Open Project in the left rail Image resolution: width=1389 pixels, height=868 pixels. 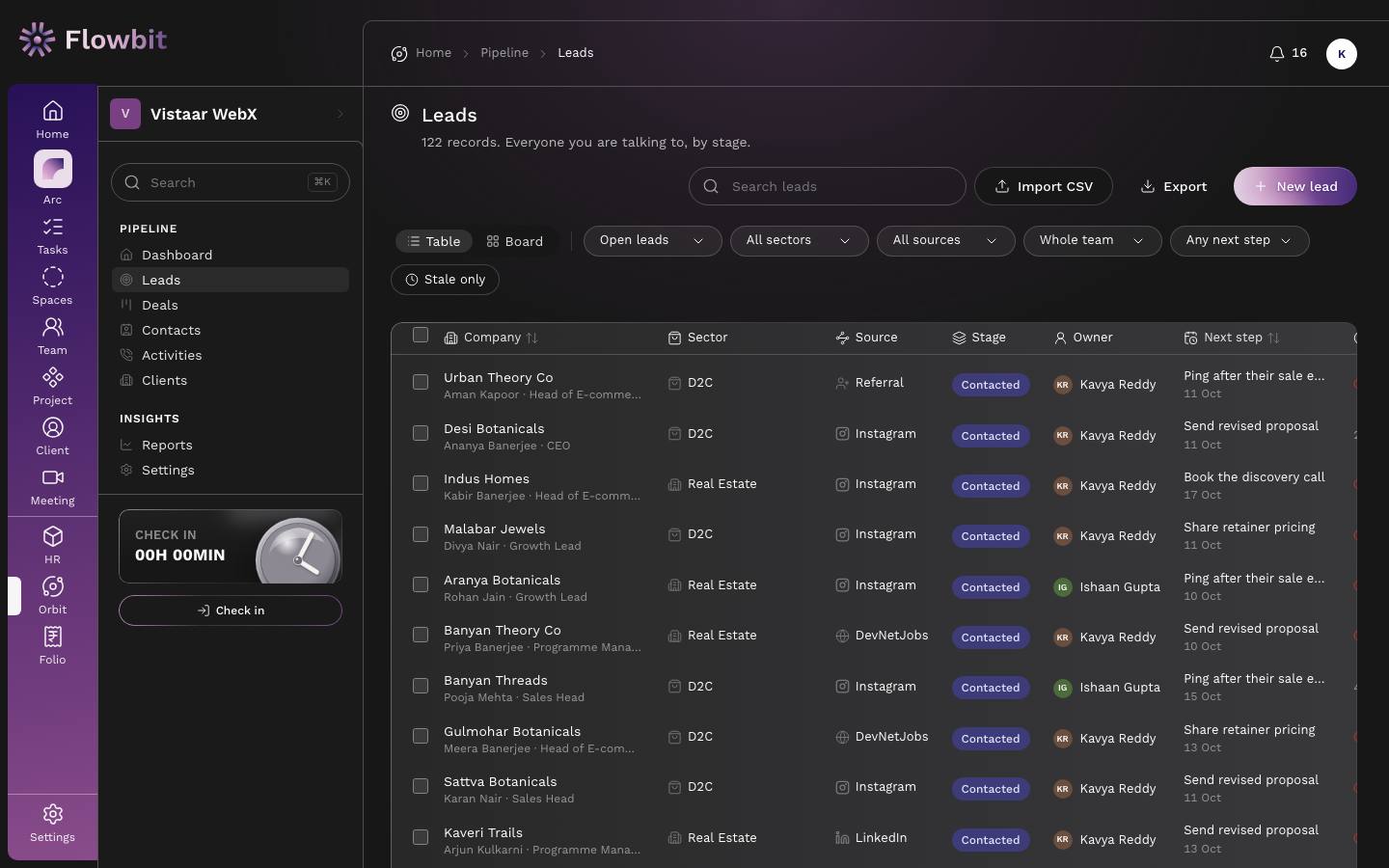(x=52, y=387)
